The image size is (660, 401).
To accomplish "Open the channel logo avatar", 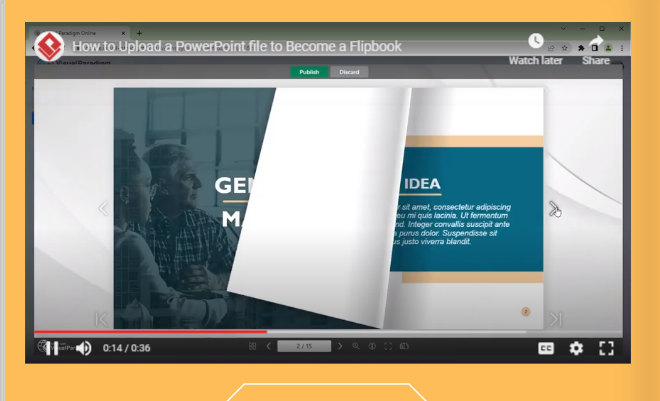I will [x=50, y=45].
